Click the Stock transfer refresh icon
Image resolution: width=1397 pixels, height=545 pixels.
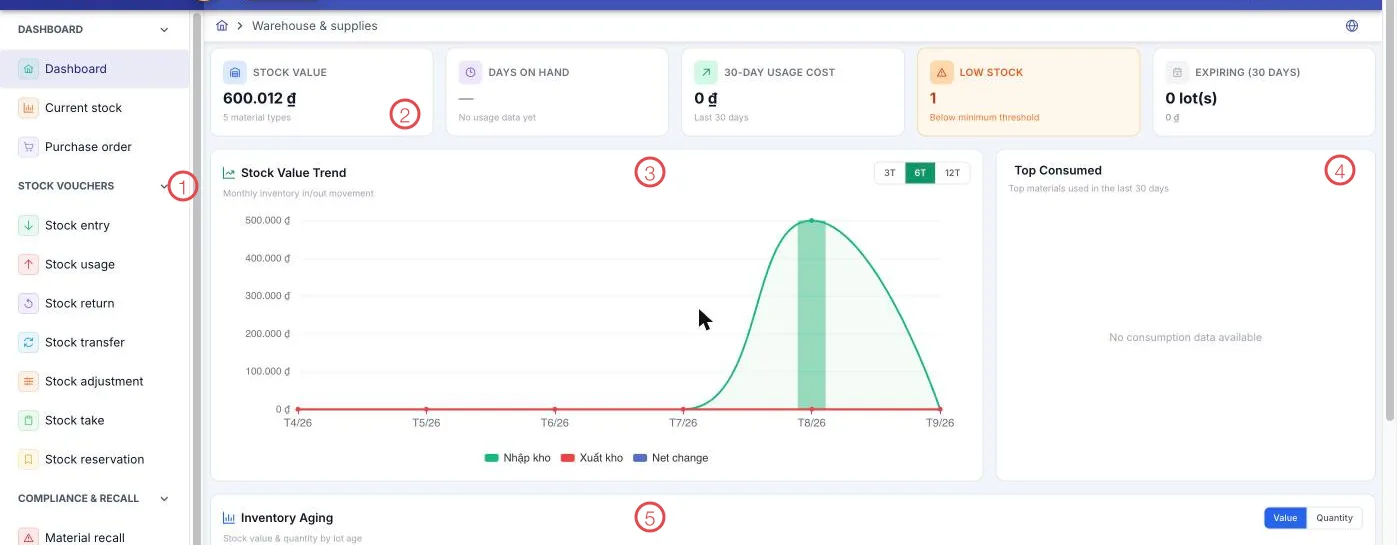point(28,342)
